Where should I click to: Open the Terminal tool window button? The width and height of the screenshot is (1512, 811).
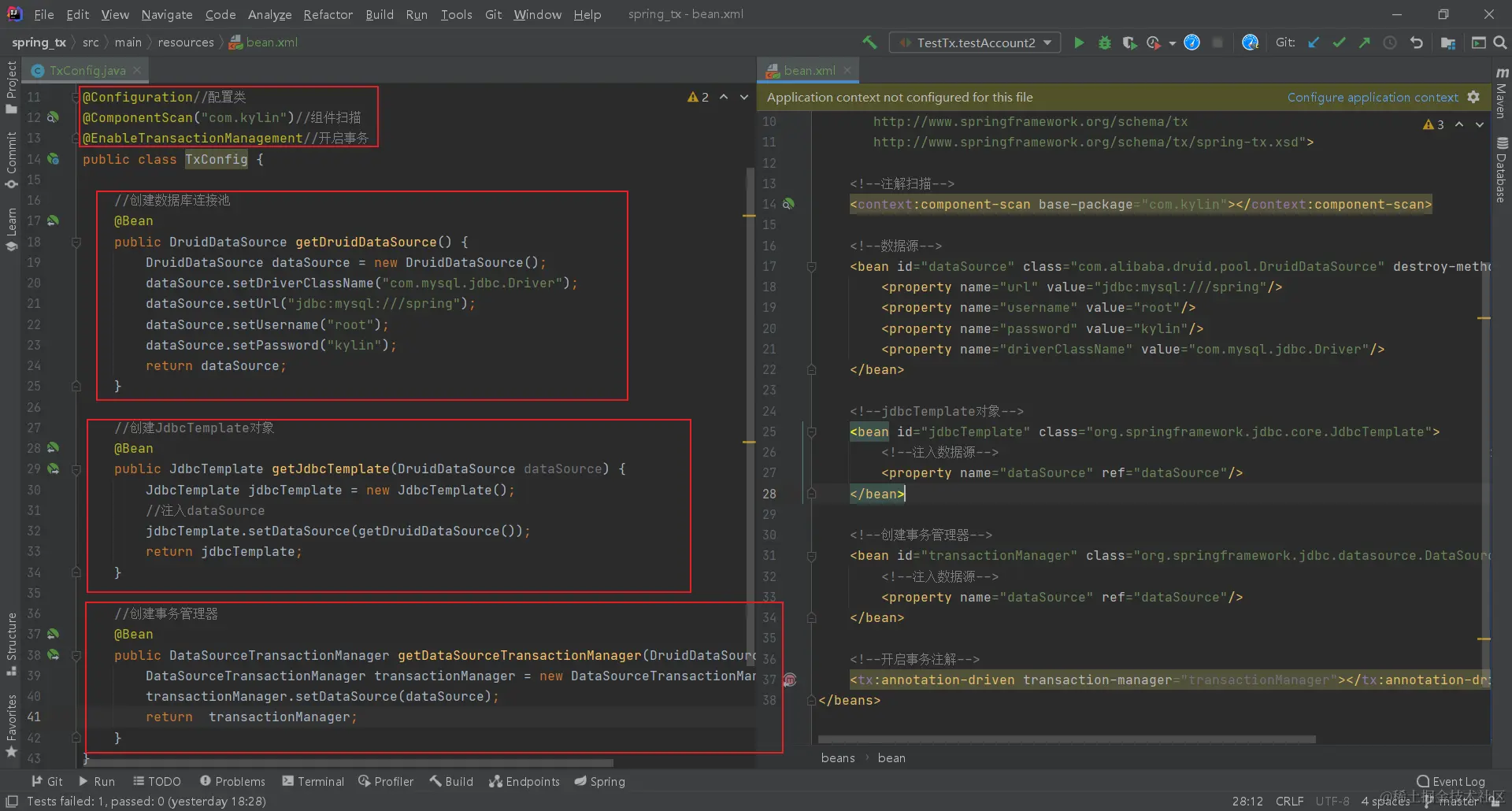click(x=313, y=781)
